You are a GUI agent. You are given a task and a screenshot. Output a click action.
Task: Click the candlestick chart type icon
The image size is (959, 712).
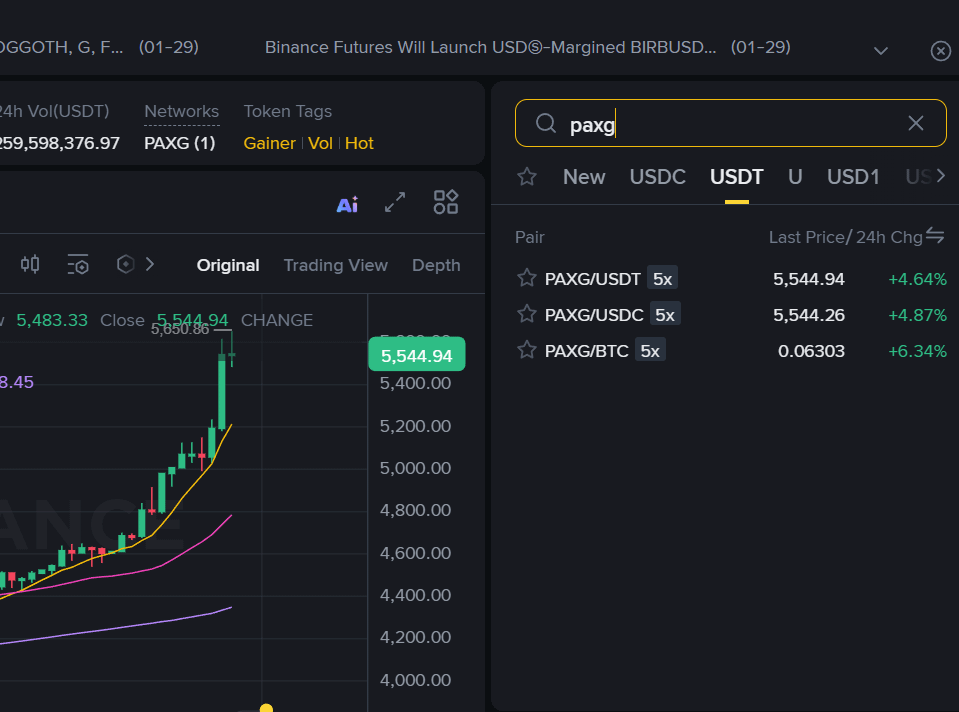[30, 265]
